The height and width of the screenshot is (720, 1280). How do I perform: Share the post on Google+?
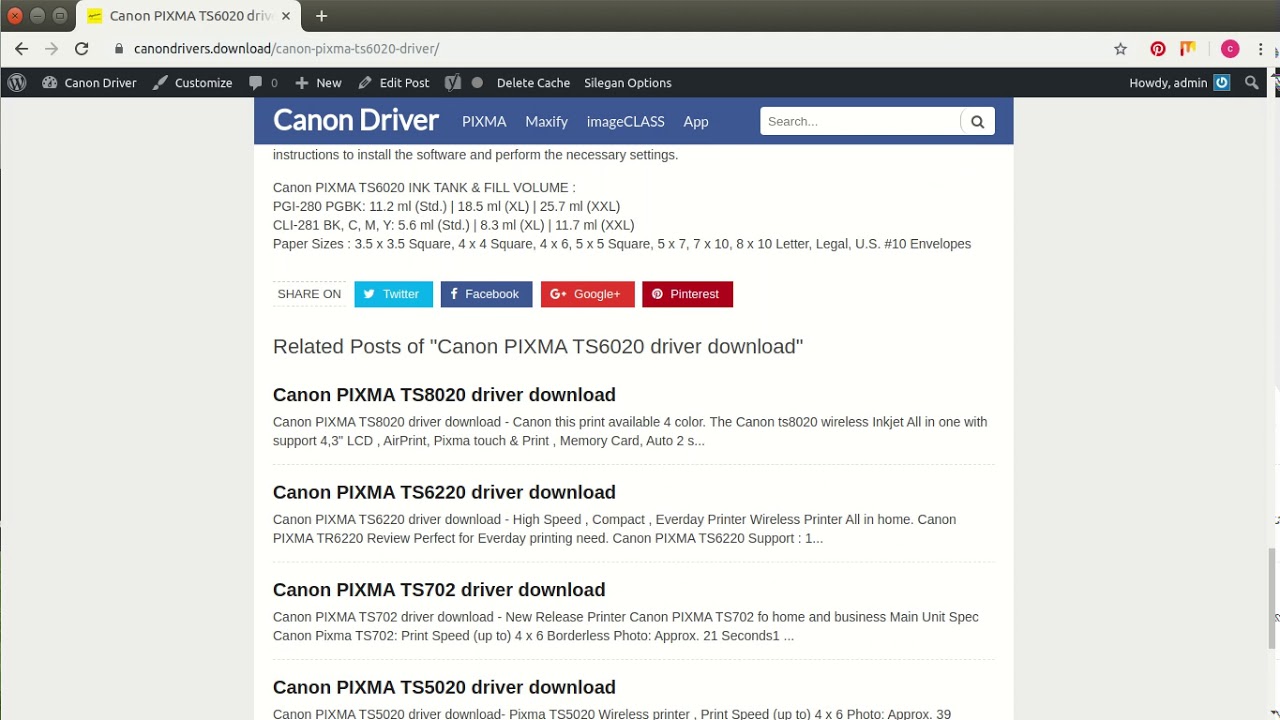(587, 294)
